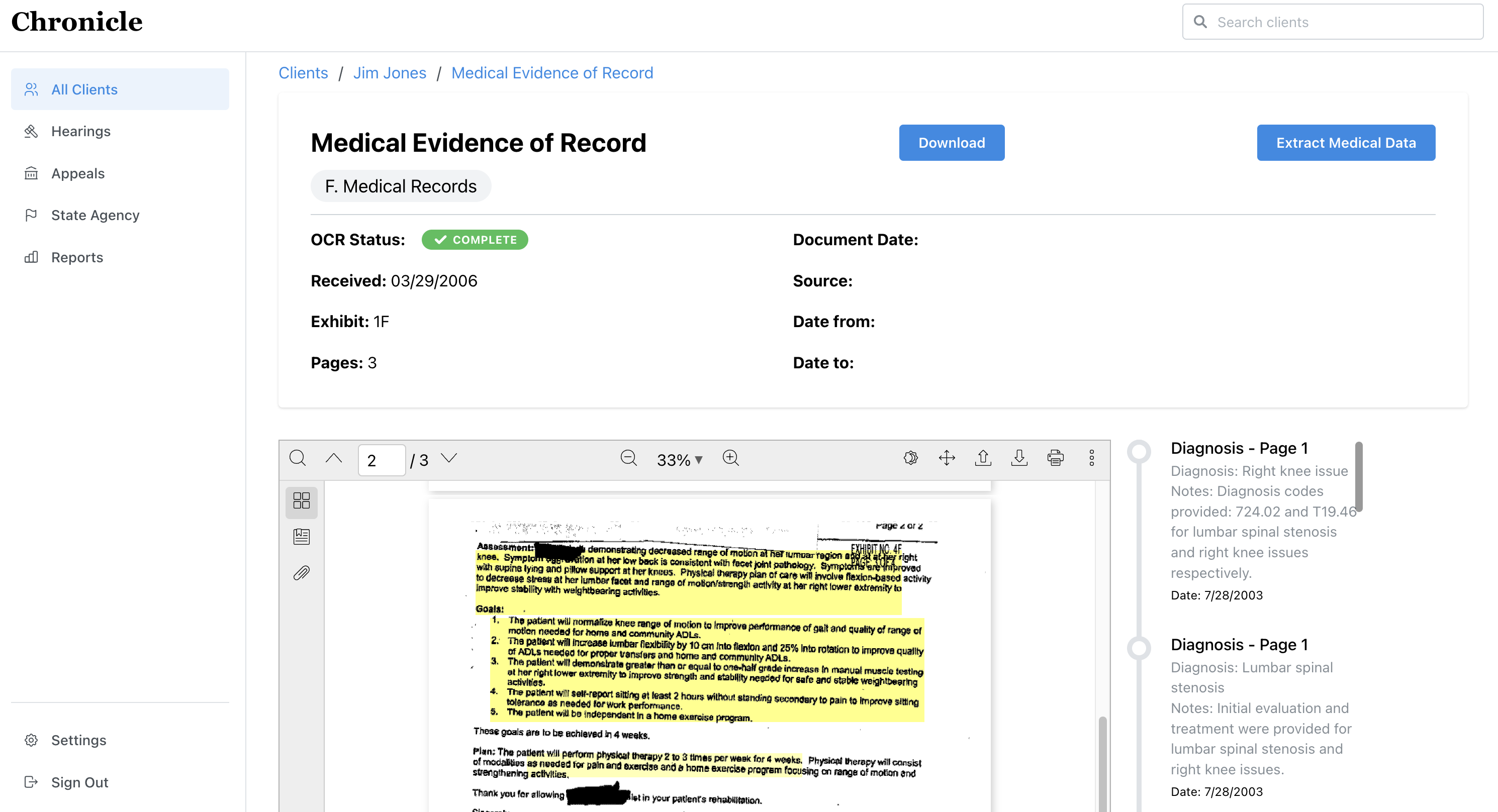
Task: Open the search tool in the PDF viewer
Action: click(297, 459)
